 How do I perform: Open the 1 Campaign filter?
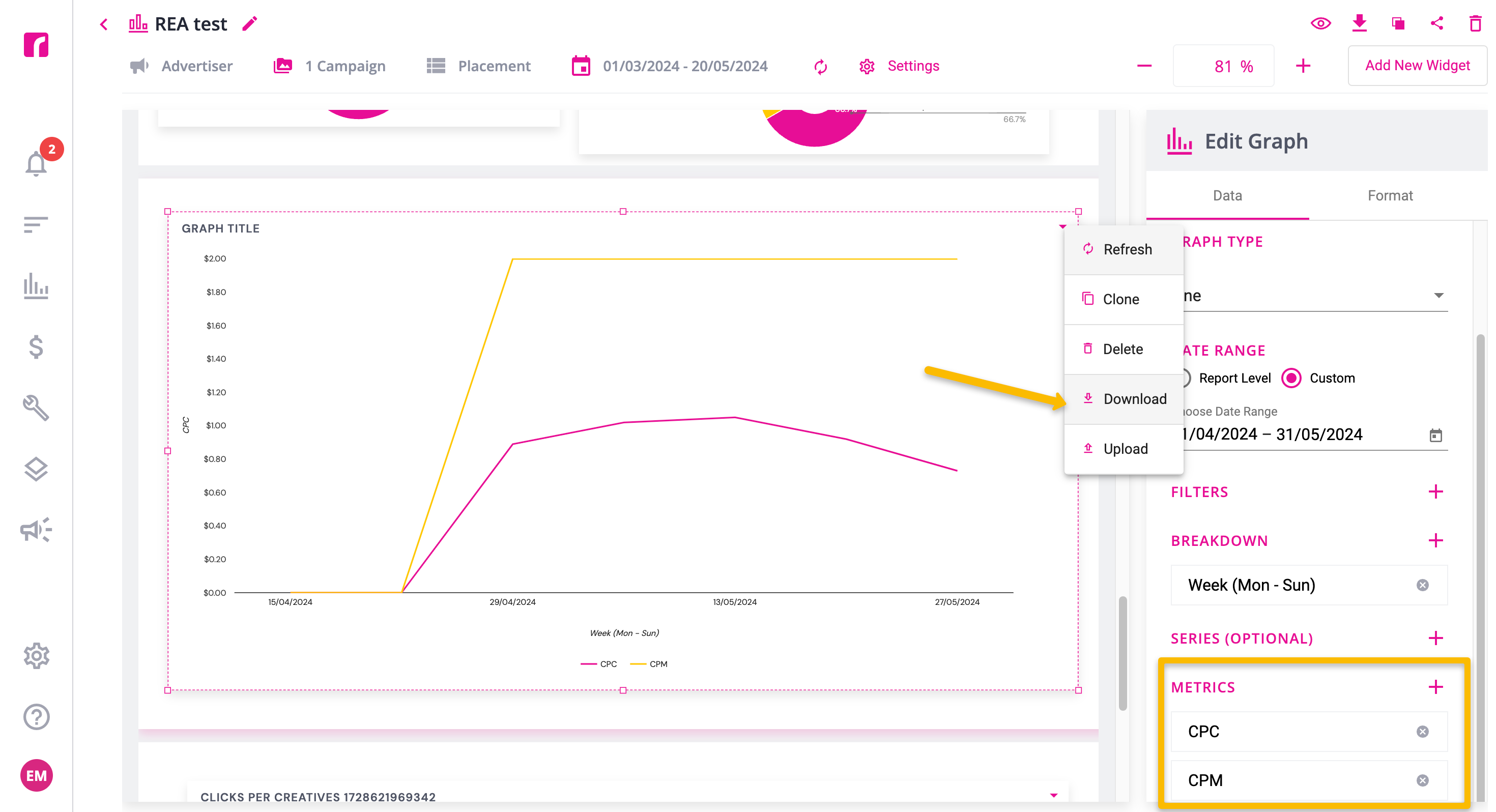click(329, 66)
